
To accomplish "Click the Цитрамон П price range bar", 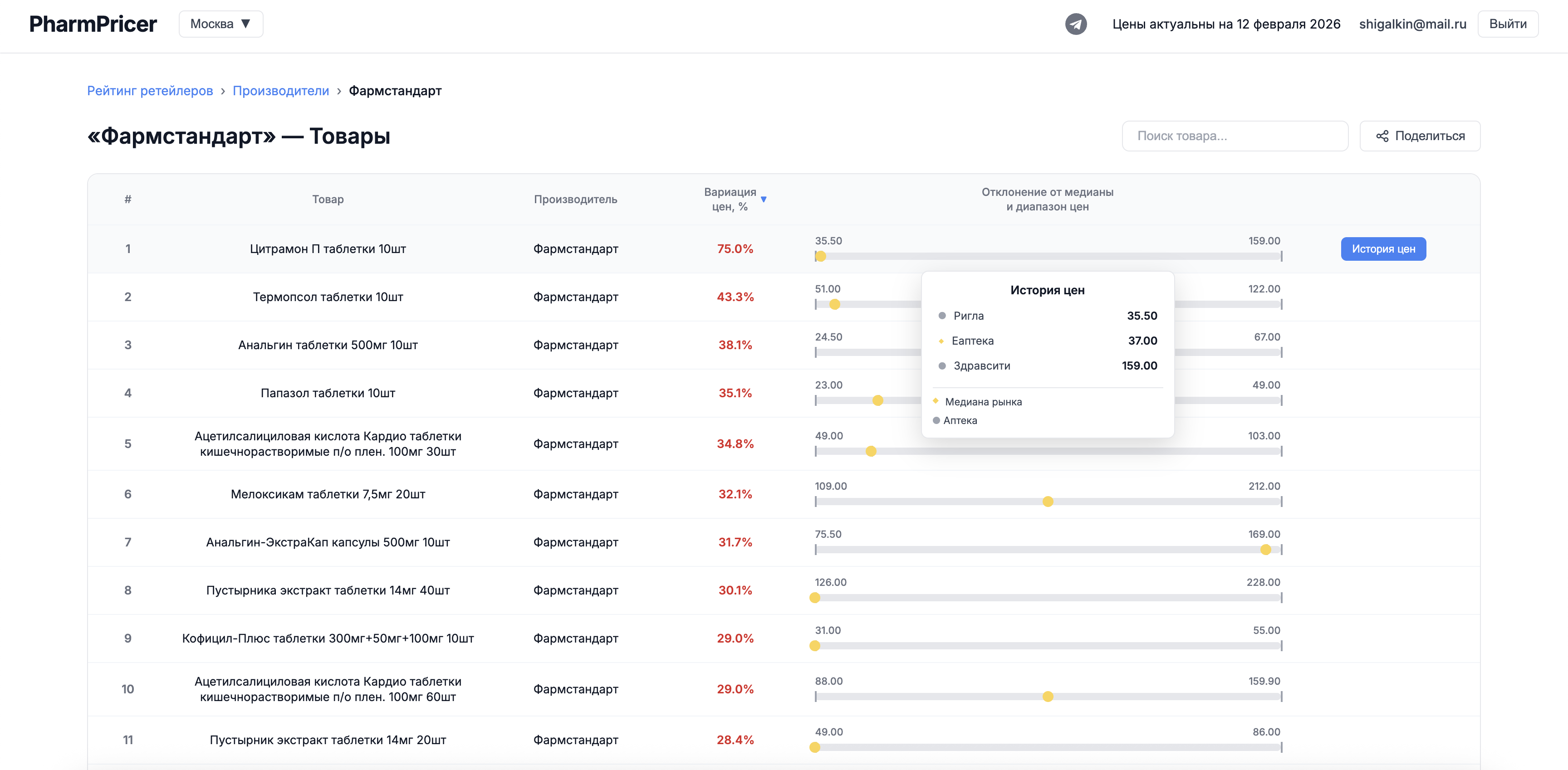I will pyautogui.click(x=1047, y=257).
